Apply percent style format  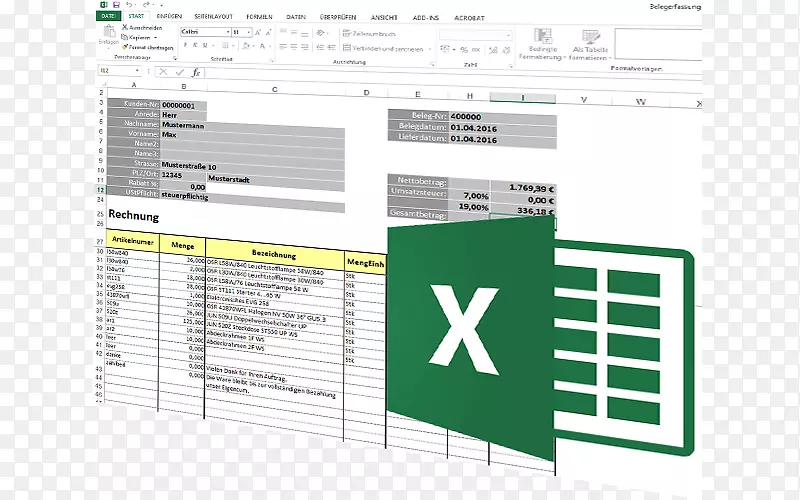click(x=464, y=49)
